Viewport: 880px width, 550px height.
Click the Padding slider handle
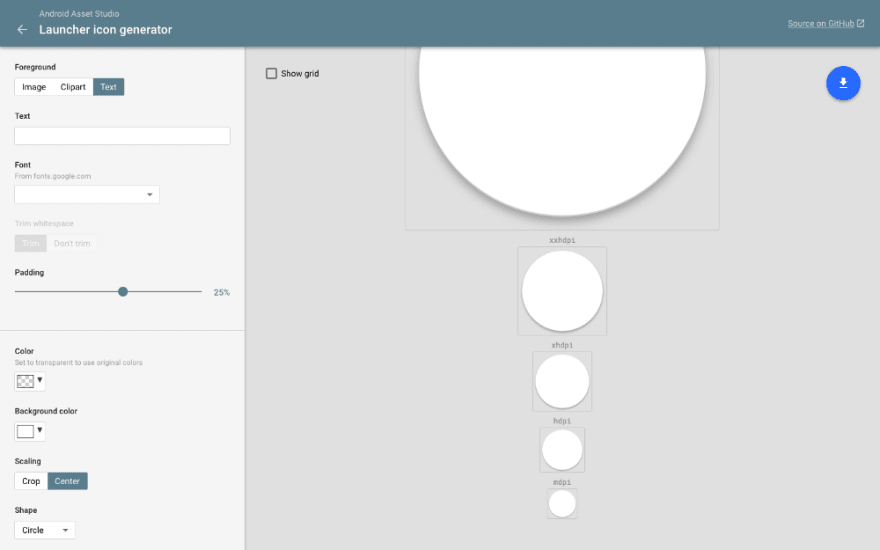pyautogui.click(x=123, y=292)
